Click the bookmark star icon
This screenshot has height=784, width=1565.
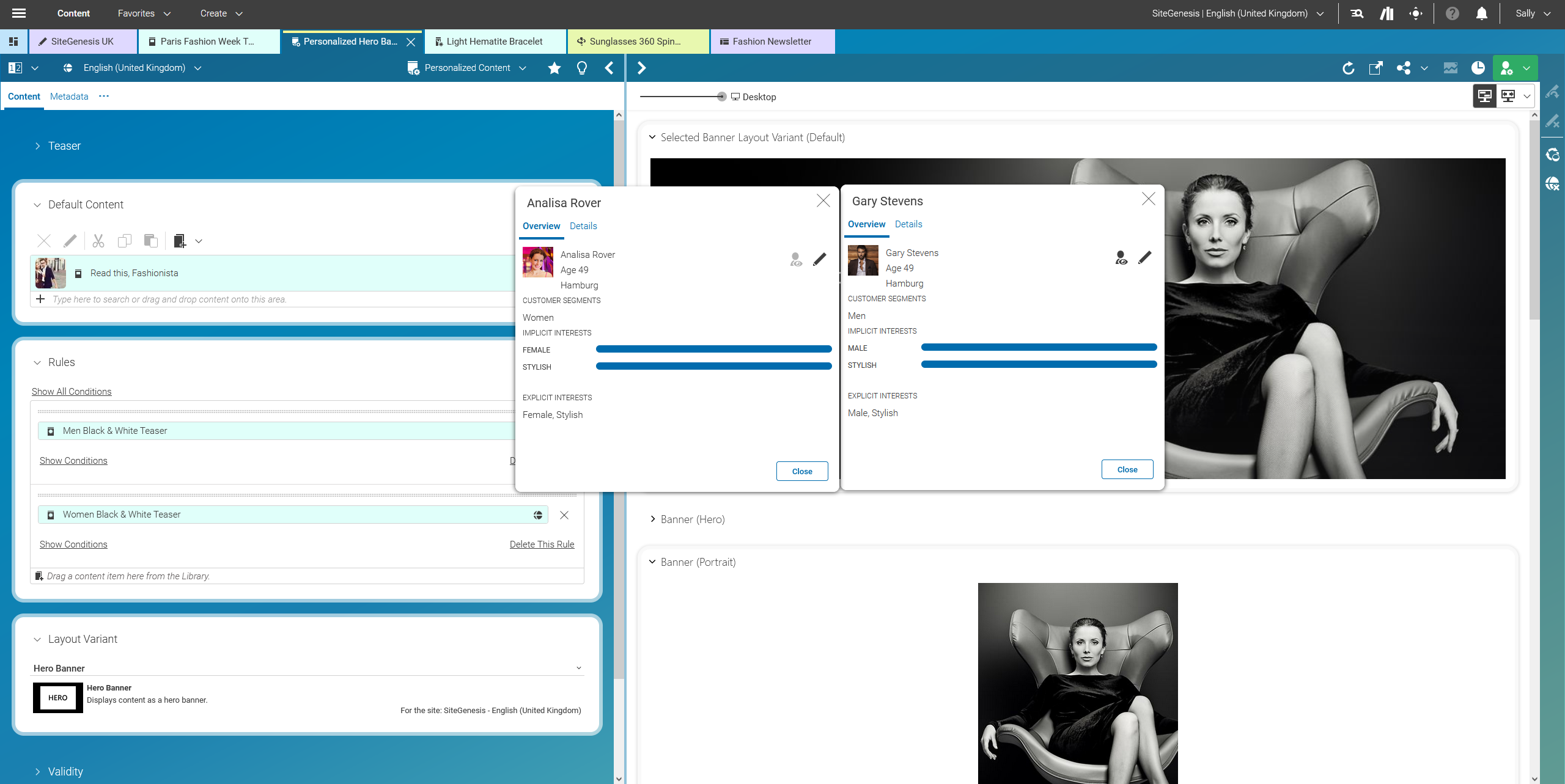click(554, 68)
